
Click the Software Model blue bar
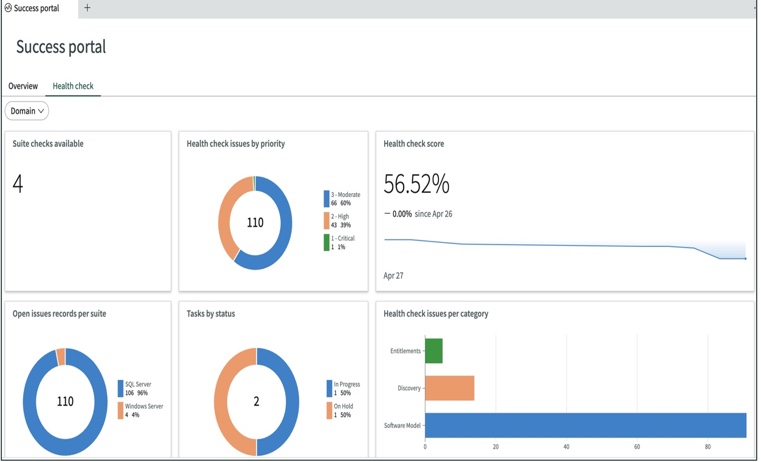585,425
